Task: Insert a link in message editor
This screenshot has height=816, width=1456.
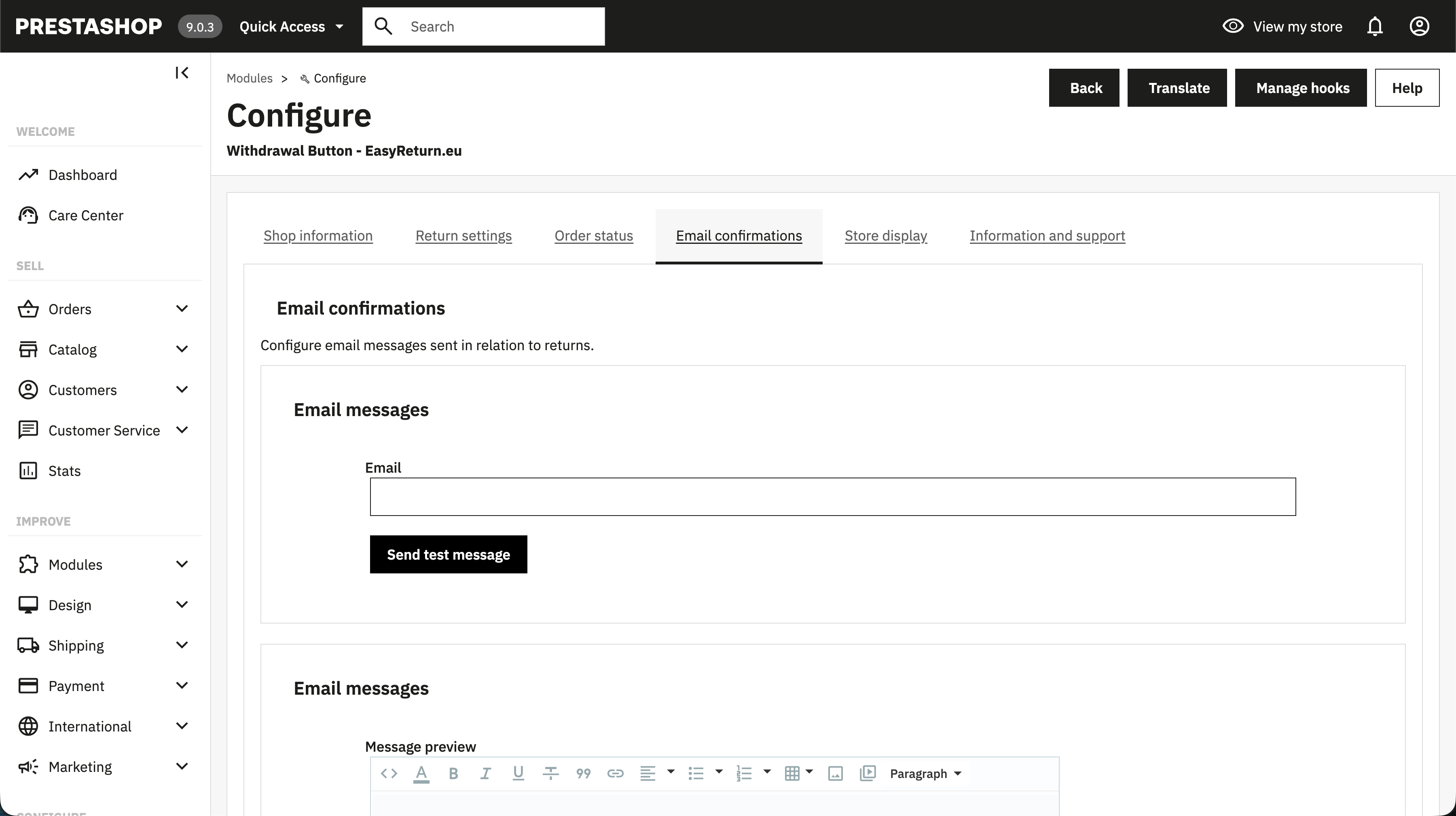Action: tap(616, 773)
